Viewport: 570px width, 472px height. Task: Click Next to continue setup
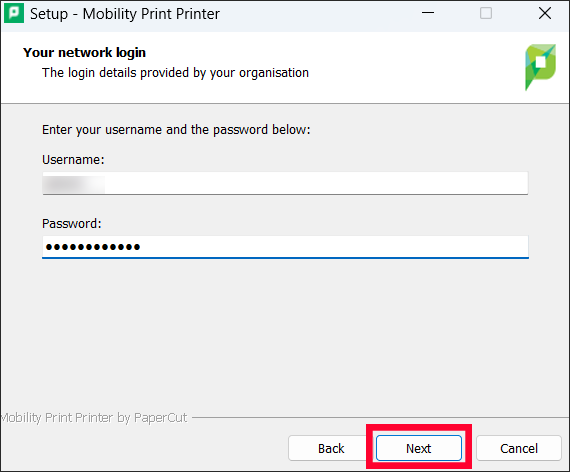tap(419, 448)
